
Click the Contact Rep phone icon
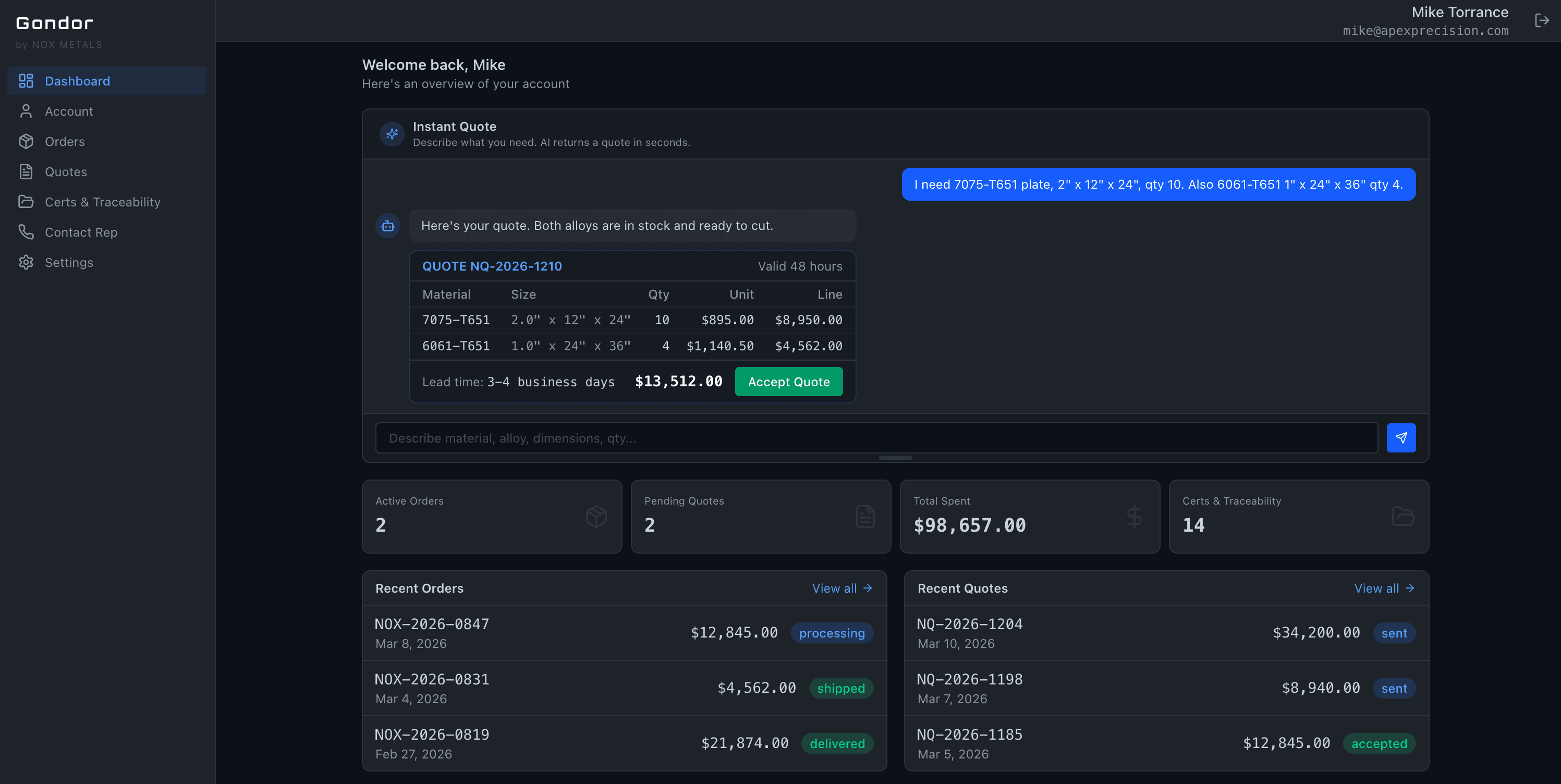pyautogui.click(x=26, y=232)
